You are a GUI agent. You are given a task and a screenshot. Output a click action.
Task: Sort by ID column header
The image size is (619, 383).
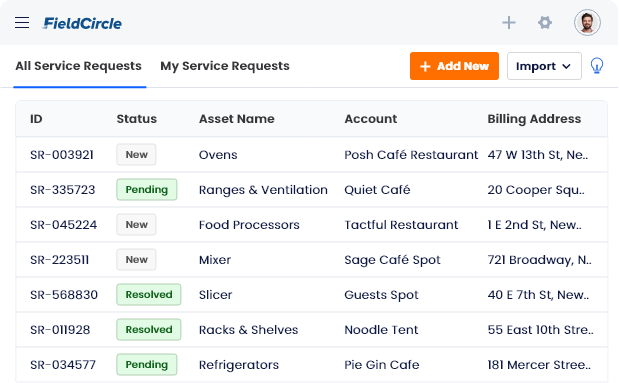[36, 119]
